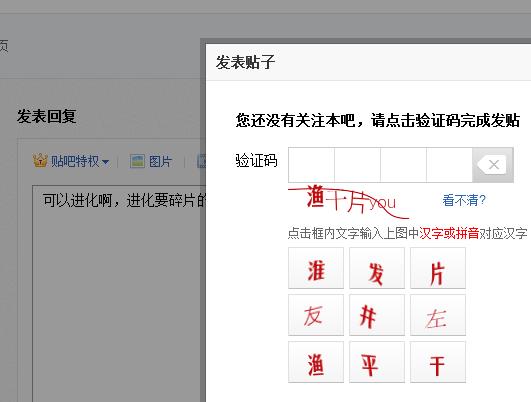Choose the 片 character tile
Image resolution: width=531 pixels, height=402 pixels.
tap(438, 268)
